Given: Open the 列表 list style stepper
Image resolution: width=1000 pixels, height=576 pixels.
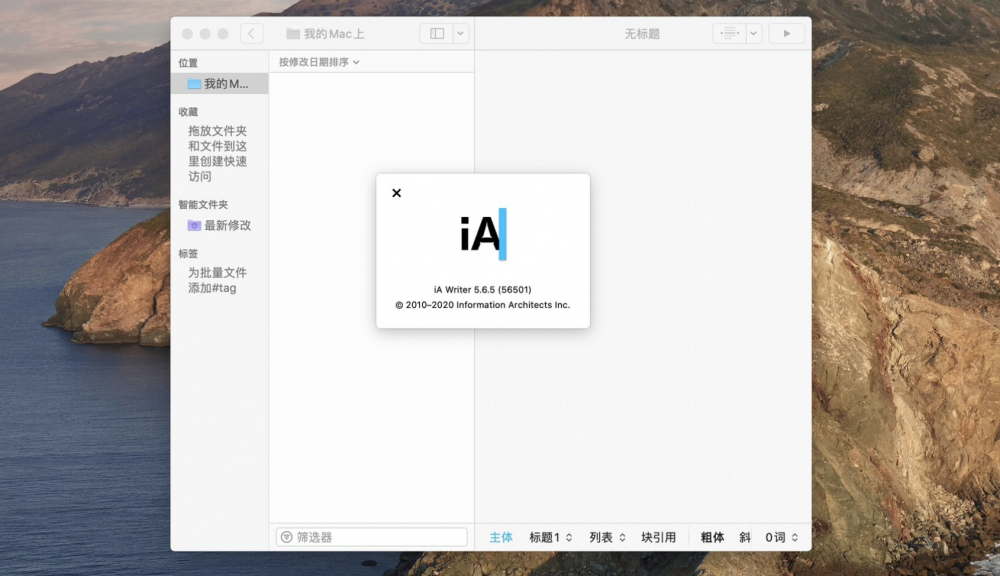Looking at the screenshot, I should tap(607, 537).
